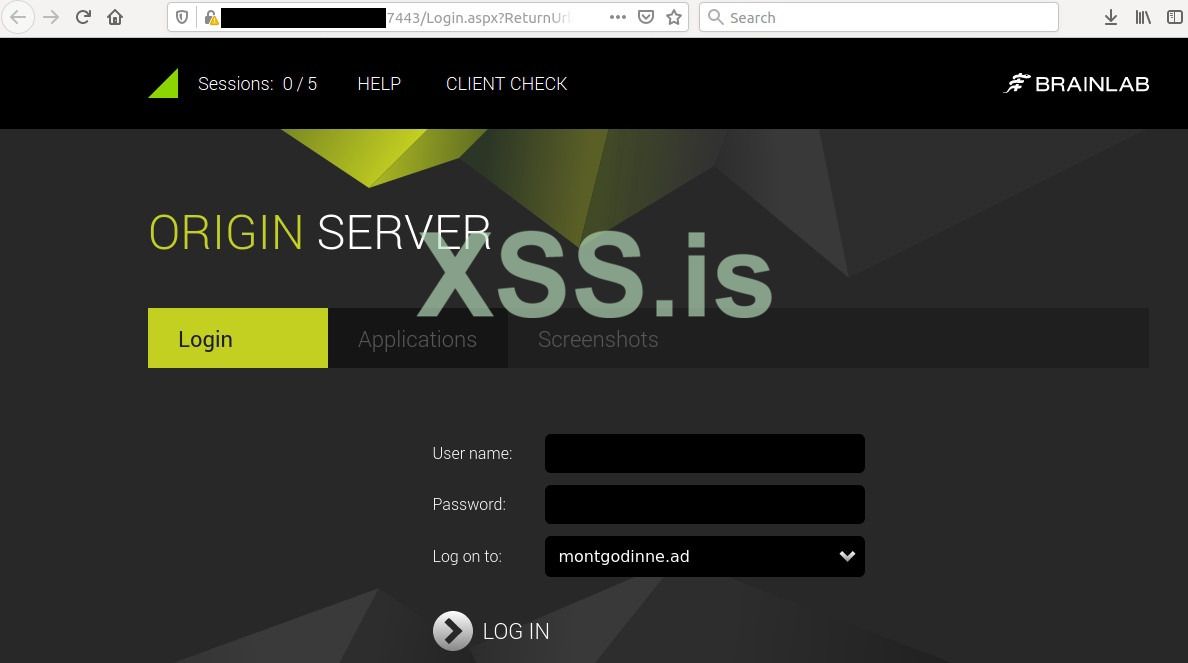Click the Brainlab logo
Image resolution: width=1188 pixels, height=663 pixels.
pyautogui.click(x=1076, y=83)
